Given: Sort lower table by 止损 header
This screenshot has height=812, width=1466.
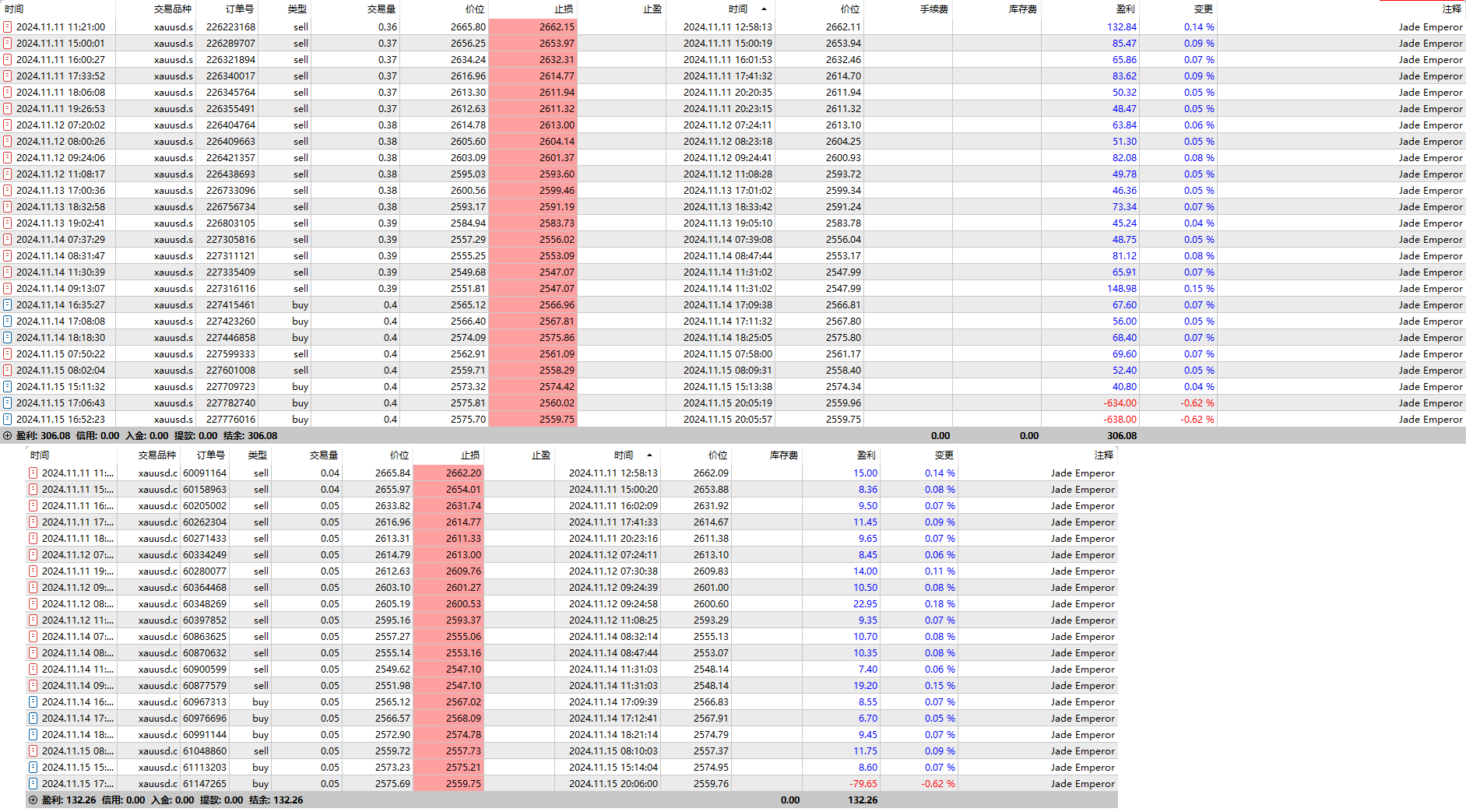Looking at the screenshot, I should pos(470,455).
